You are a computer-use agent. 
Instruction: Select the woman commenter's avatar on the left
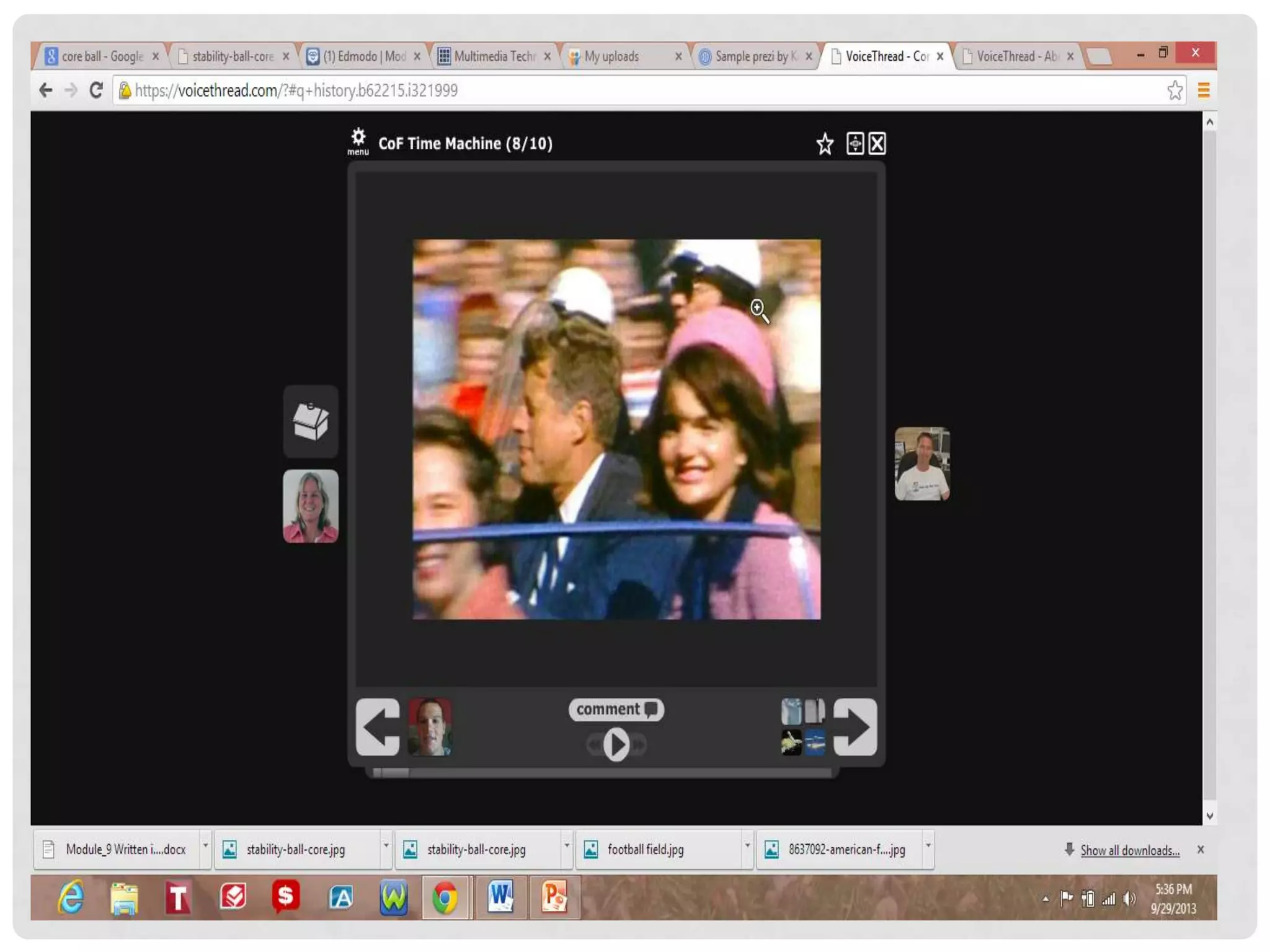(x=311, y=506)
